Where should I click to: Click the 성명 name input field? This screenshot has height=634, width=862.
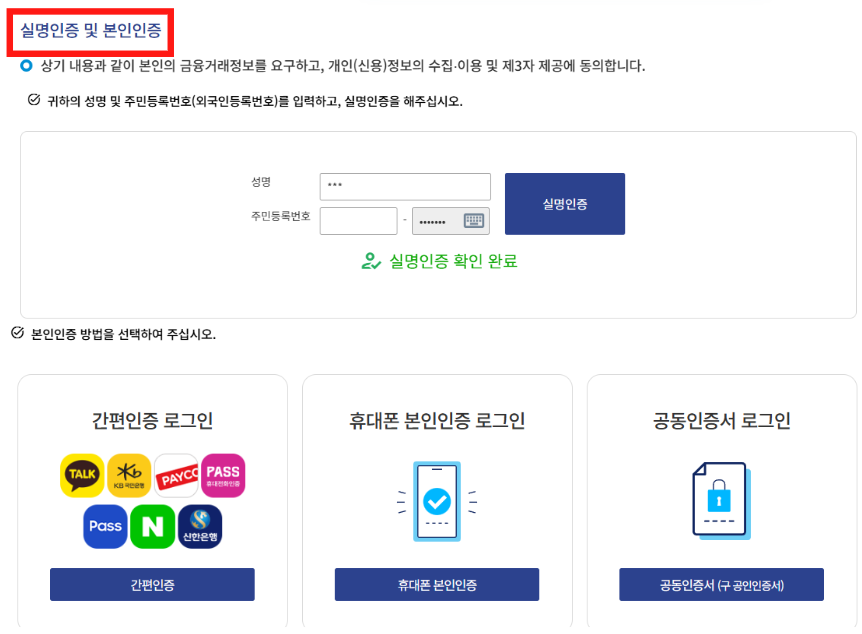tap(405, 186)
